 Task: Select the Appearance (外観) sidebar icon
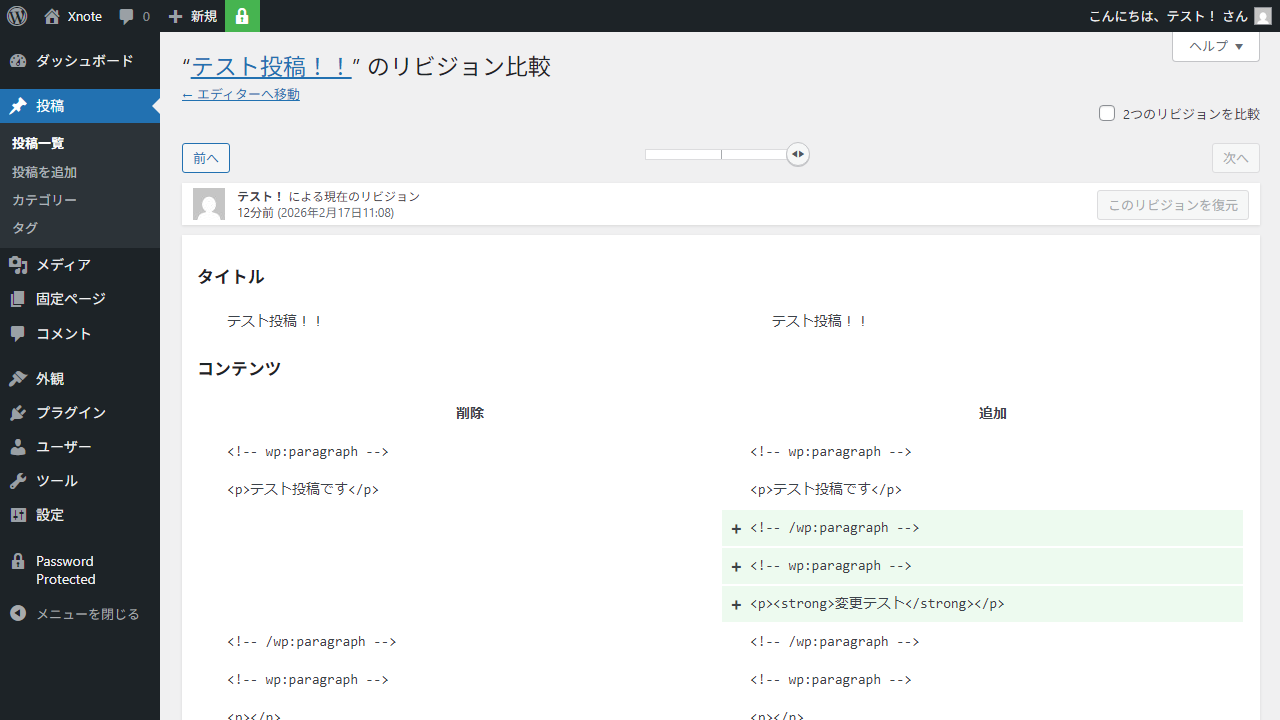click(x=18, y=378)
